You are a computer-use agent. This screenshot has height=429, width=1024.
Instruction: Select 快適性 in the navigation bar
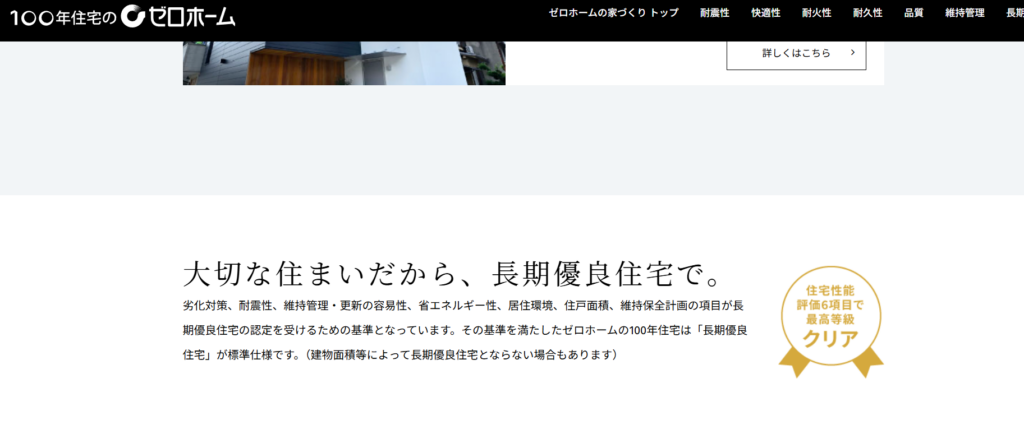pyautogui.click(x=765, y=13)
